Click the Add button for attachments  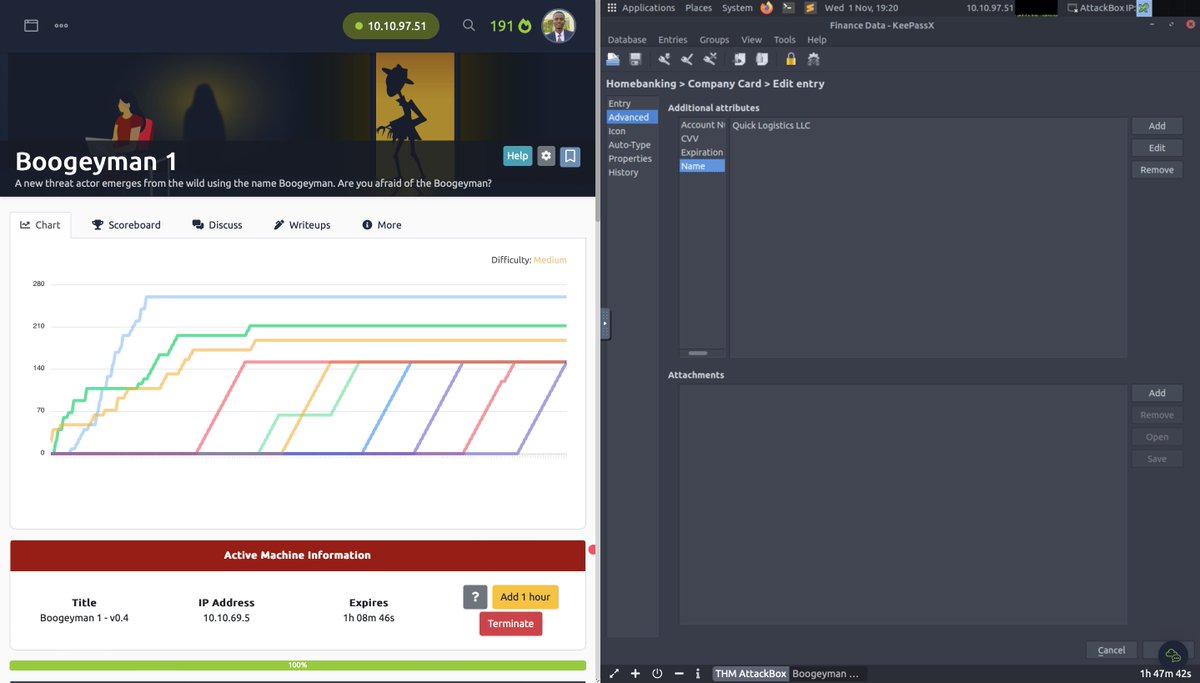point(1157,393)
